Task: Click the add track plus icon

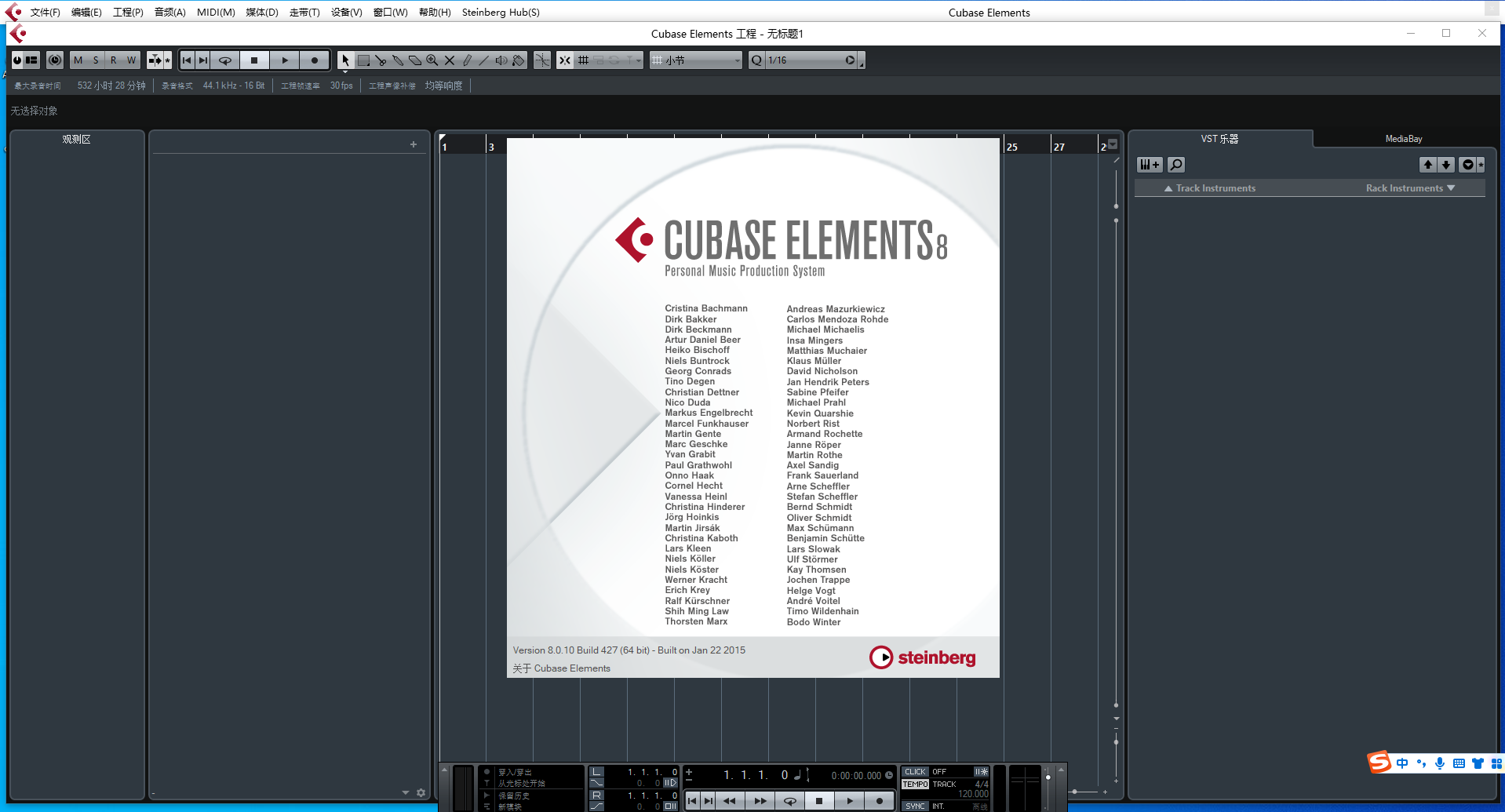Action: click(x=414, y=144)
